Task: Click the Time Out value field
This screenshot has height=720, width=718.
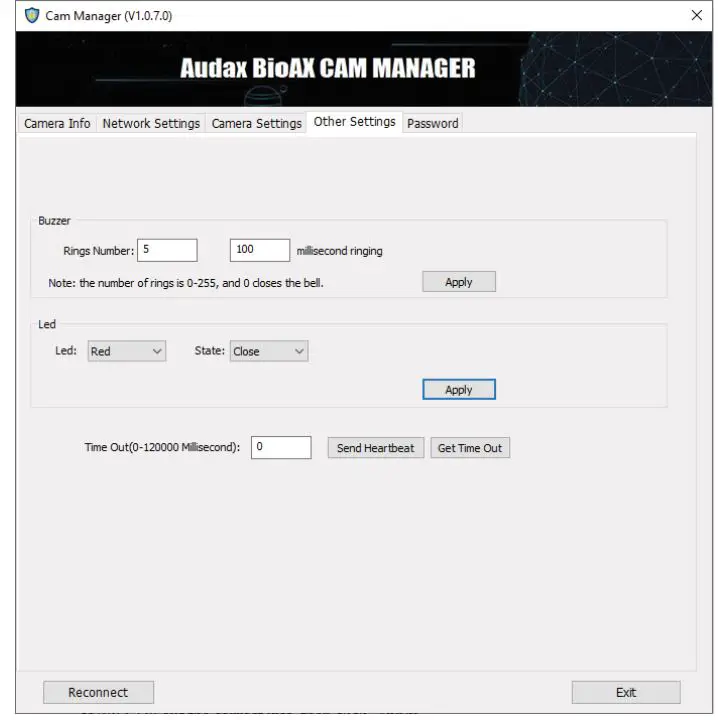Action: [x=281, y=447]
